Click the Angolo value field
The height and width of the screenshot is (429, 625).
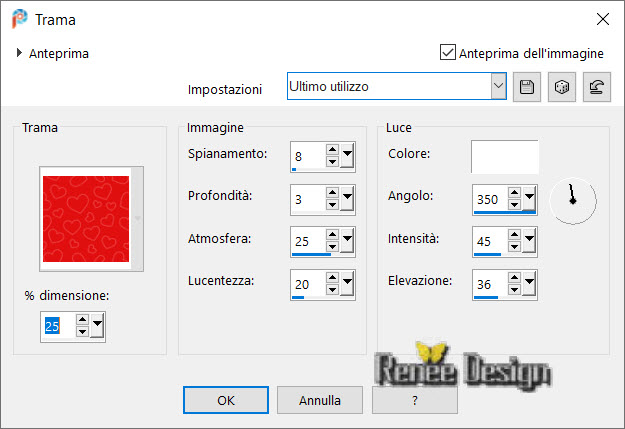(490, 200)
